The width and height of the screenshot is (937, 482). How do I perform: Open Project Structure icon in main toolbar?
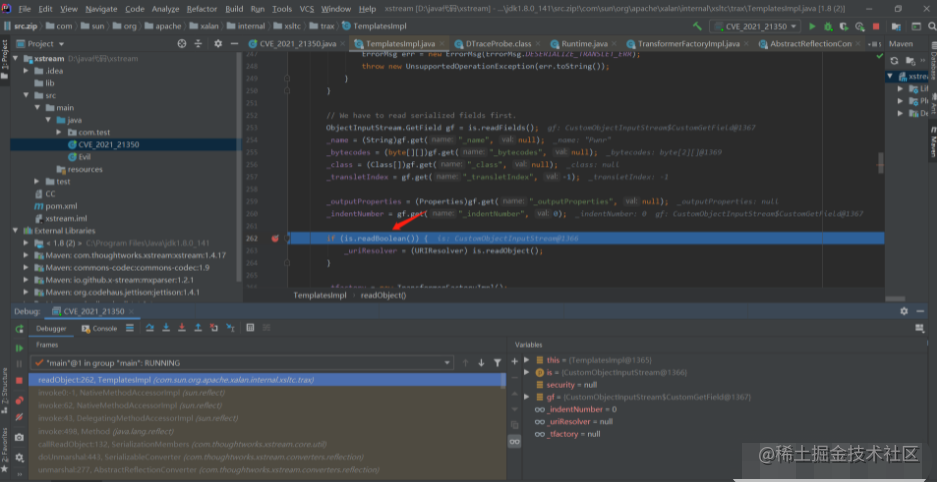pyautogui.click(x=896, y=26)
